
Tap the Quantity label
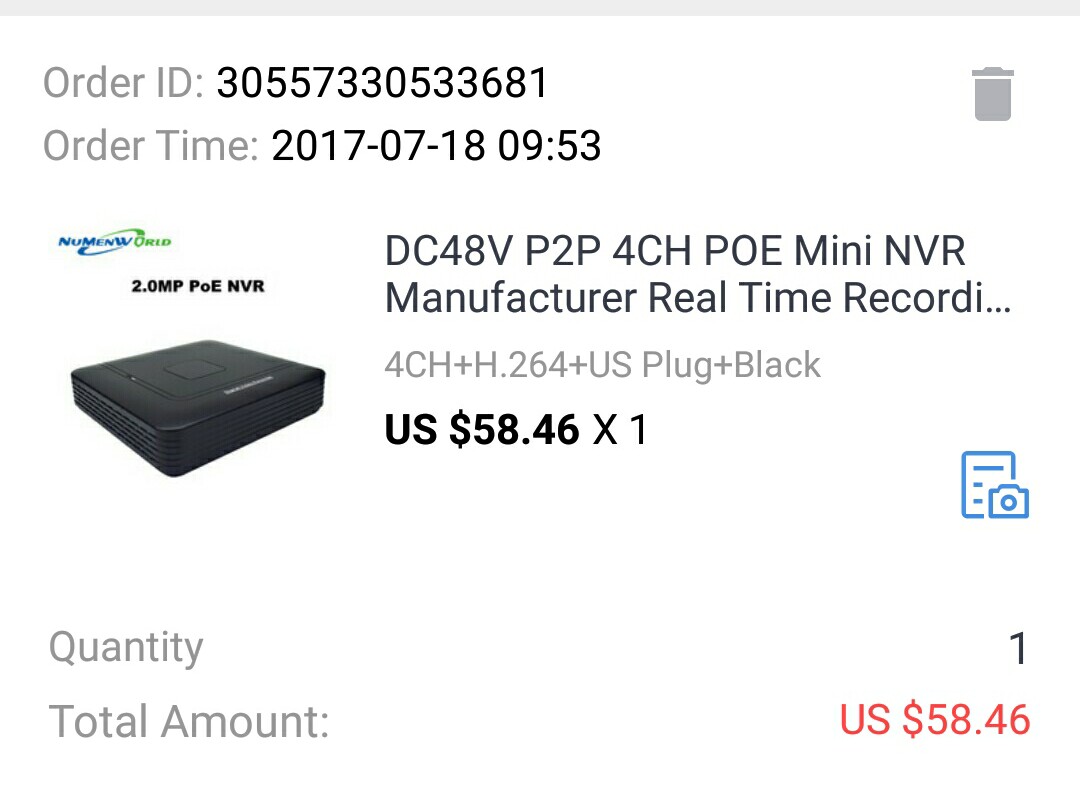126,648
